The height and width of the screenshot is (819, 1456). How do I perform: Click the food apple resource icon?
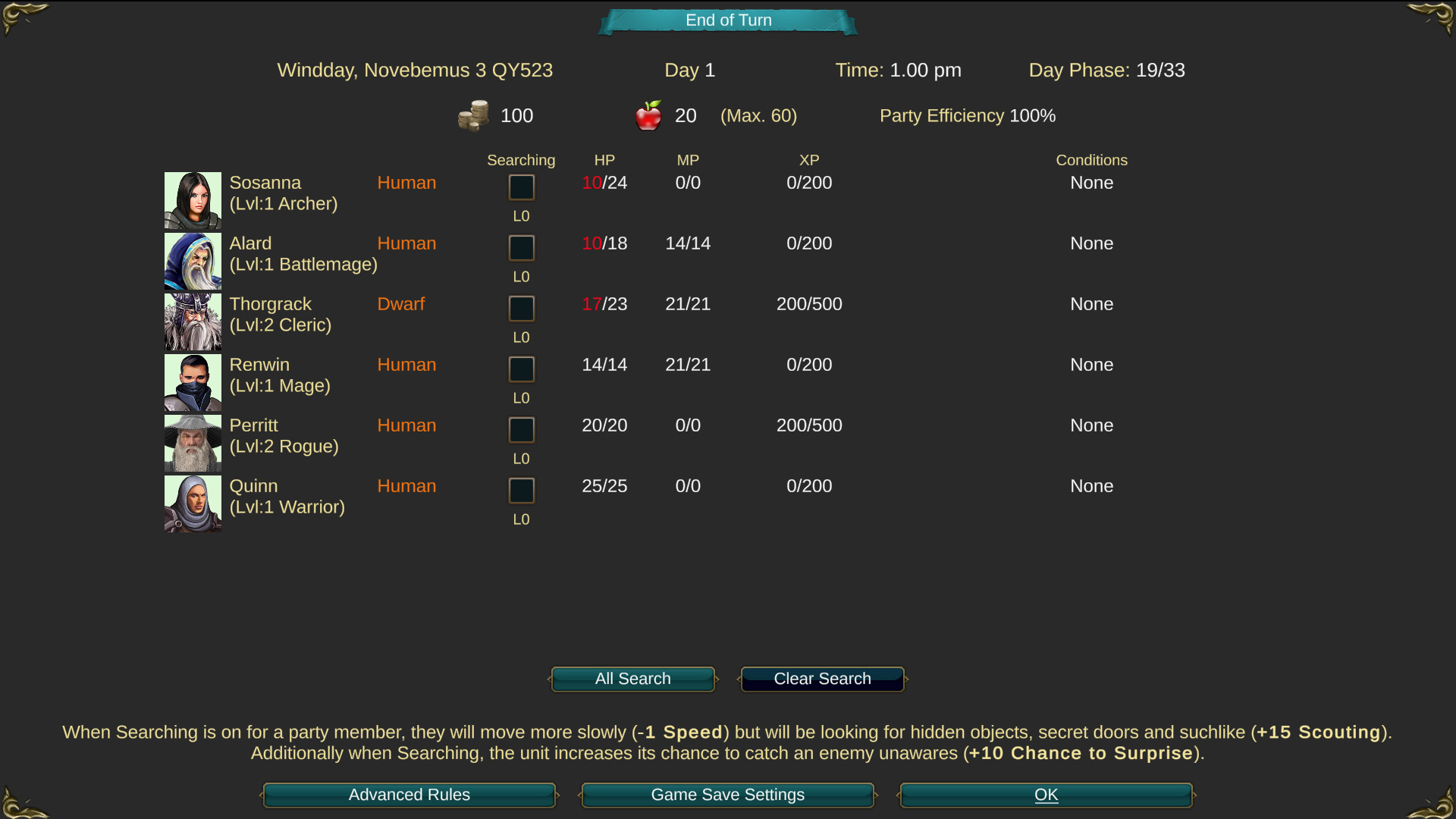tap(648, 115)
